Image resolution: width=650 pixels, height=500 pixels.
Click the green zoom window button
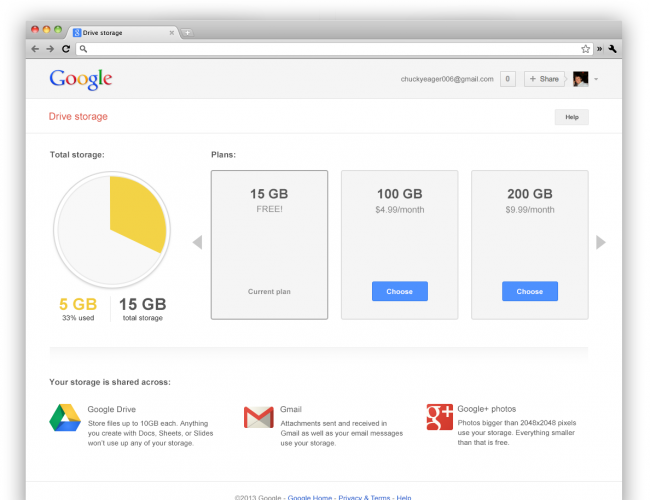pyautogui.click(x=58, y=29)
